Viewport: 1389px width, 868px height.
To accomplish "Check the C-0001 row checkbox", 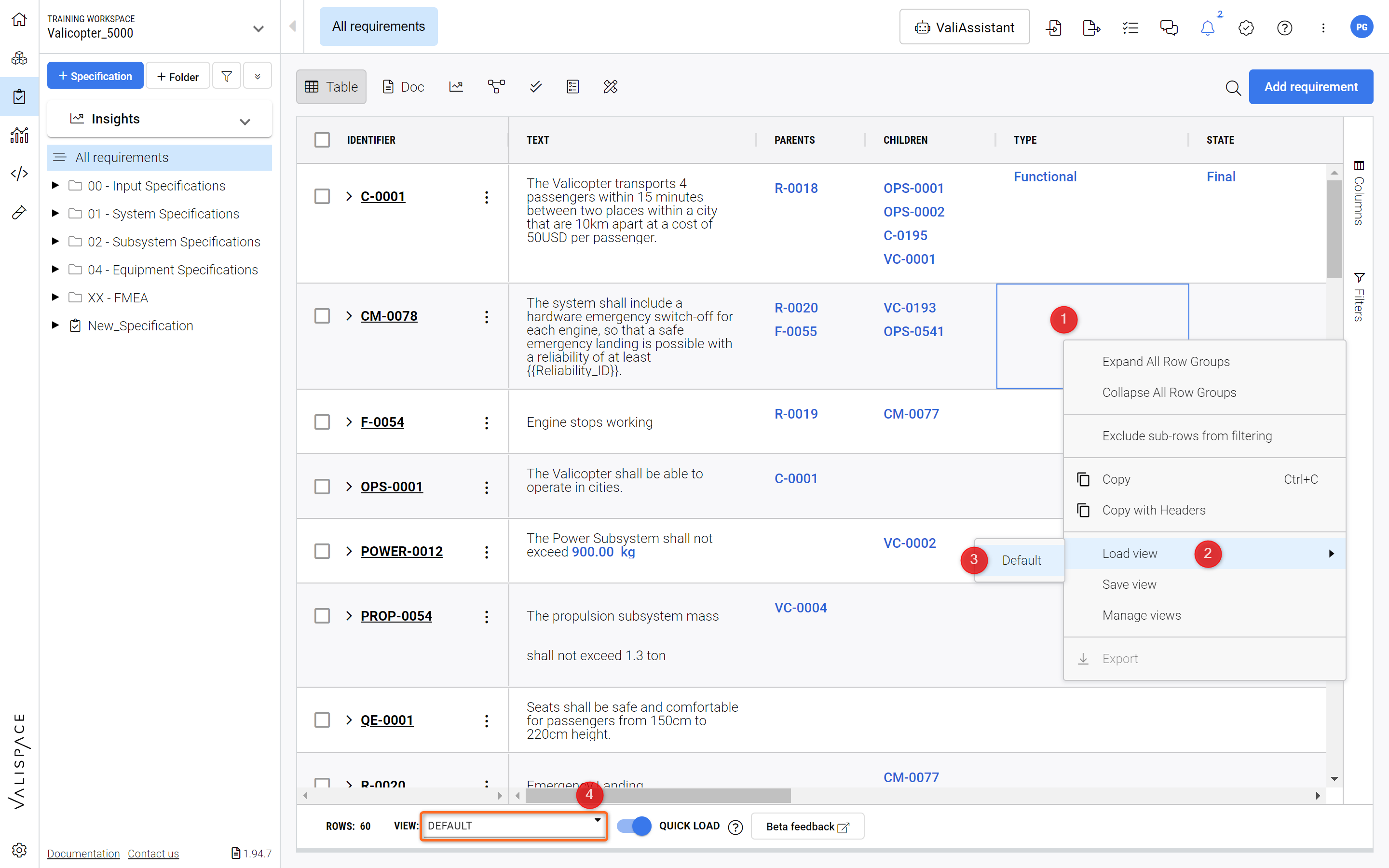I will click(322, 196).
